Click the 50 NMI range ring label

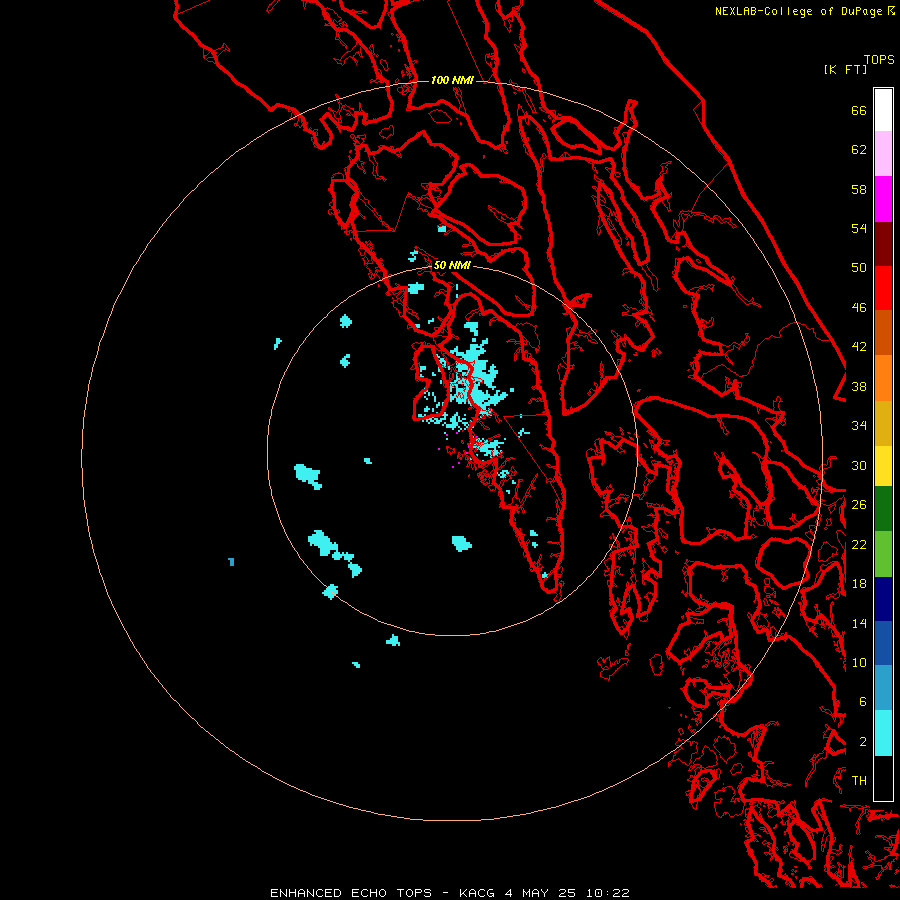point(452,265)
